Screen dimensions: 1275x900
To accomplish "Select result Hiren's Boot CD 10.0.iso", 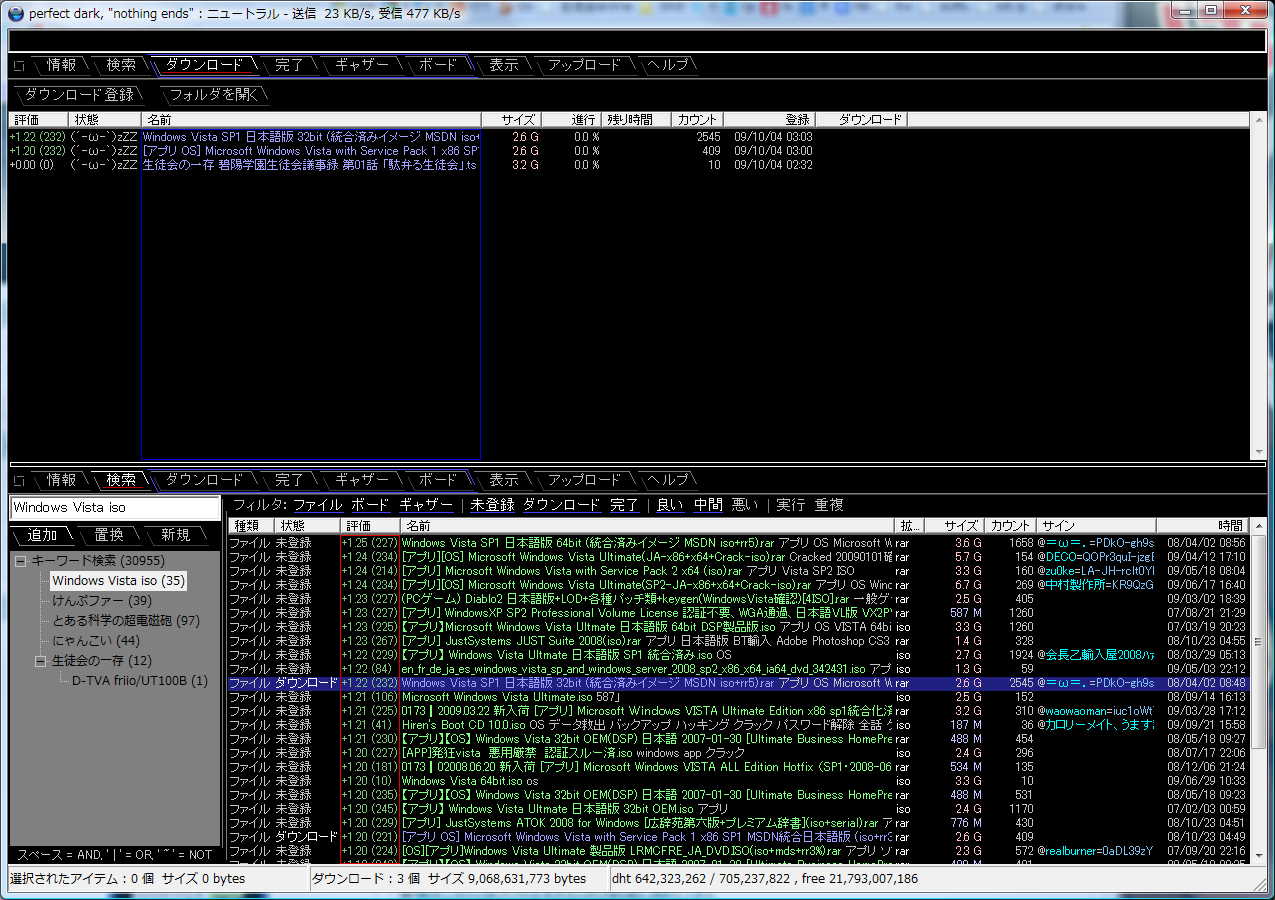I will coord(738,725).
